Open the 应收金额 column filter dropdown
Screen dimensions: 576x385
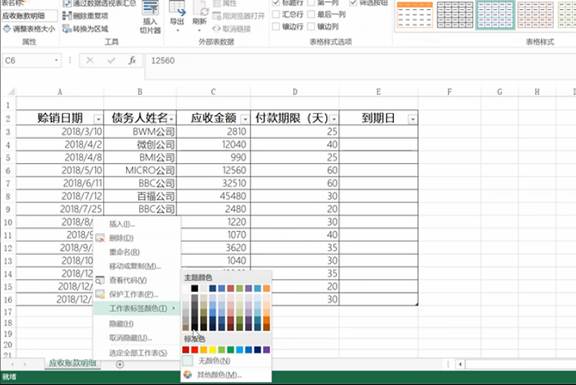coord(245,119)
